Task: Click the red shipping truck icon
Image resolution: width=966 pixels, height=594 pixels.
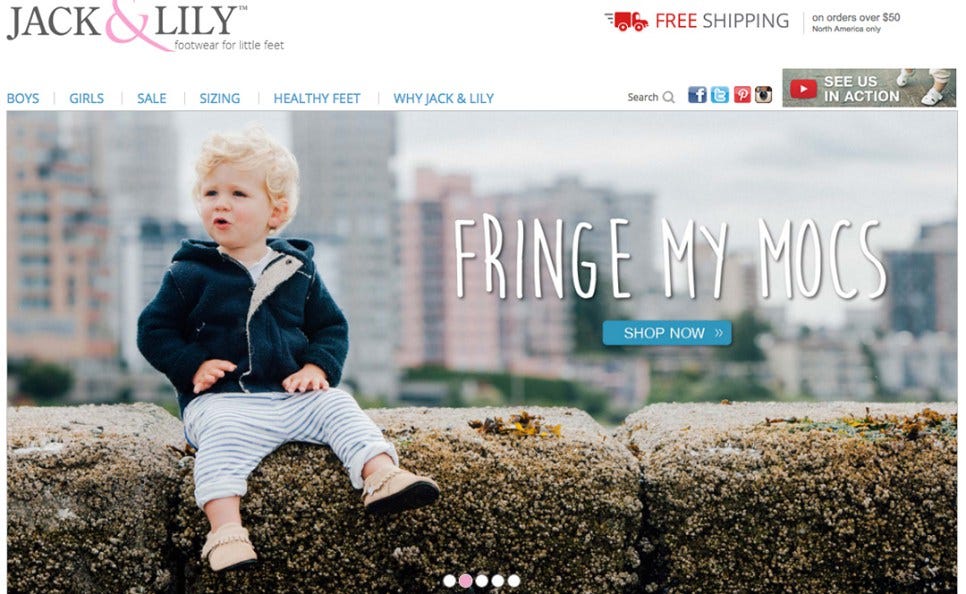Action: coord(626,21)
